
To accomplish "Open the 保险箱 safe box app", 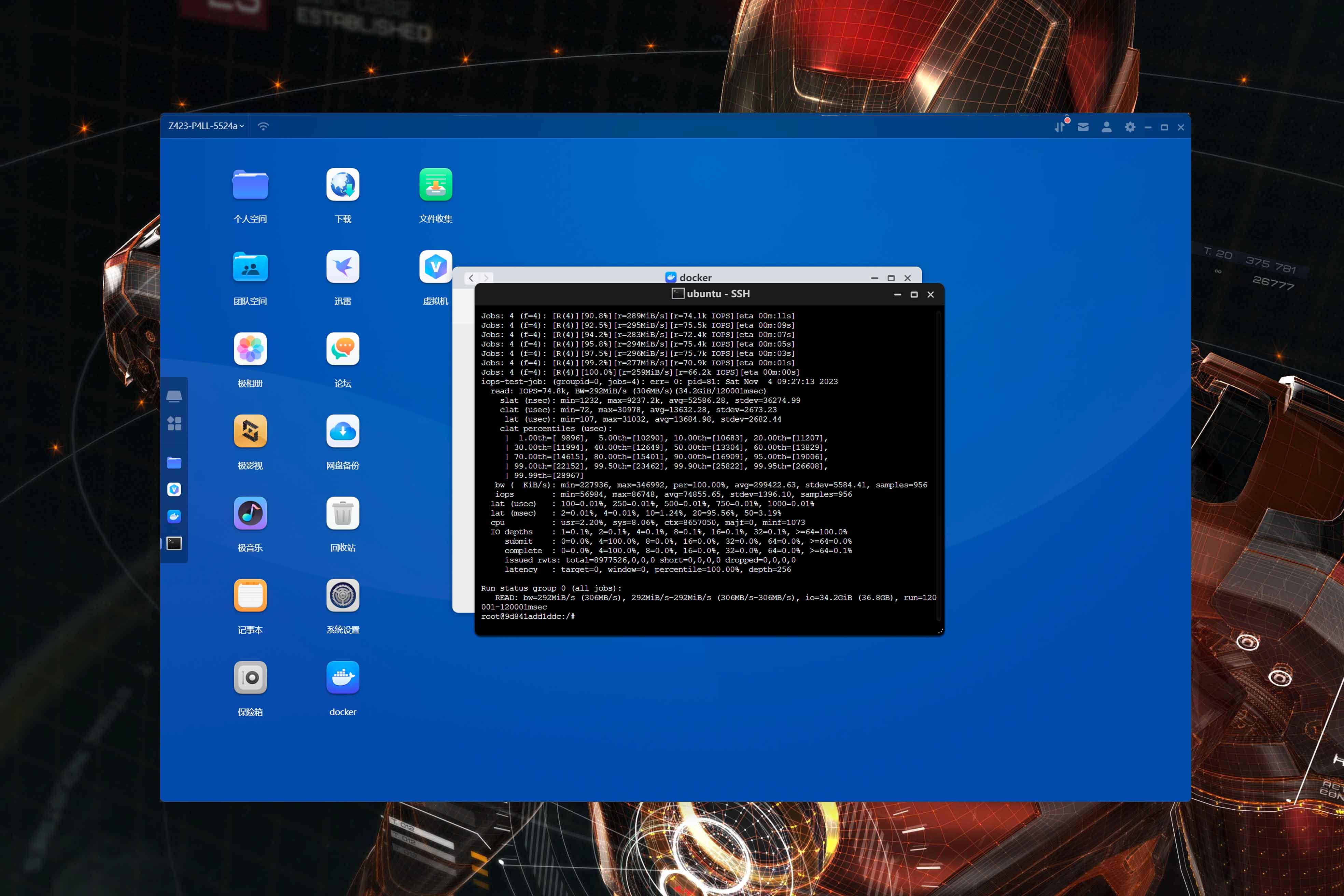I will (x=250, y=678).
